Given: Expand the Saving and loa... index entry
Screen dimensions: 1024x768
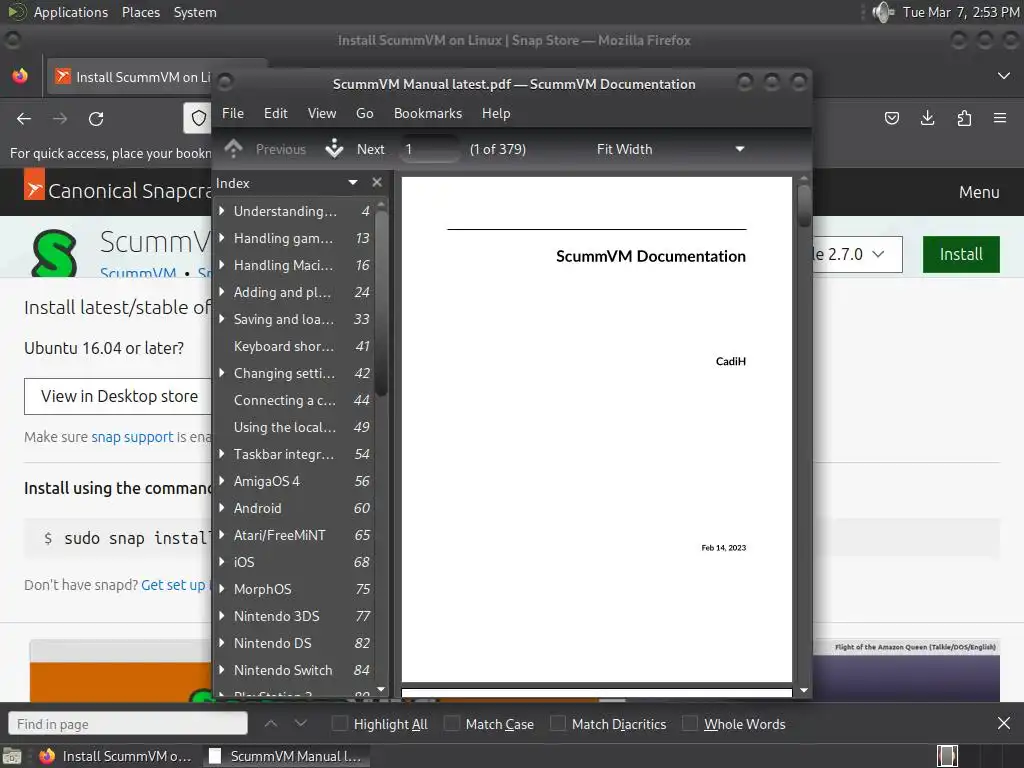Looking at the screenshot, I should click(x=221, y=319).
